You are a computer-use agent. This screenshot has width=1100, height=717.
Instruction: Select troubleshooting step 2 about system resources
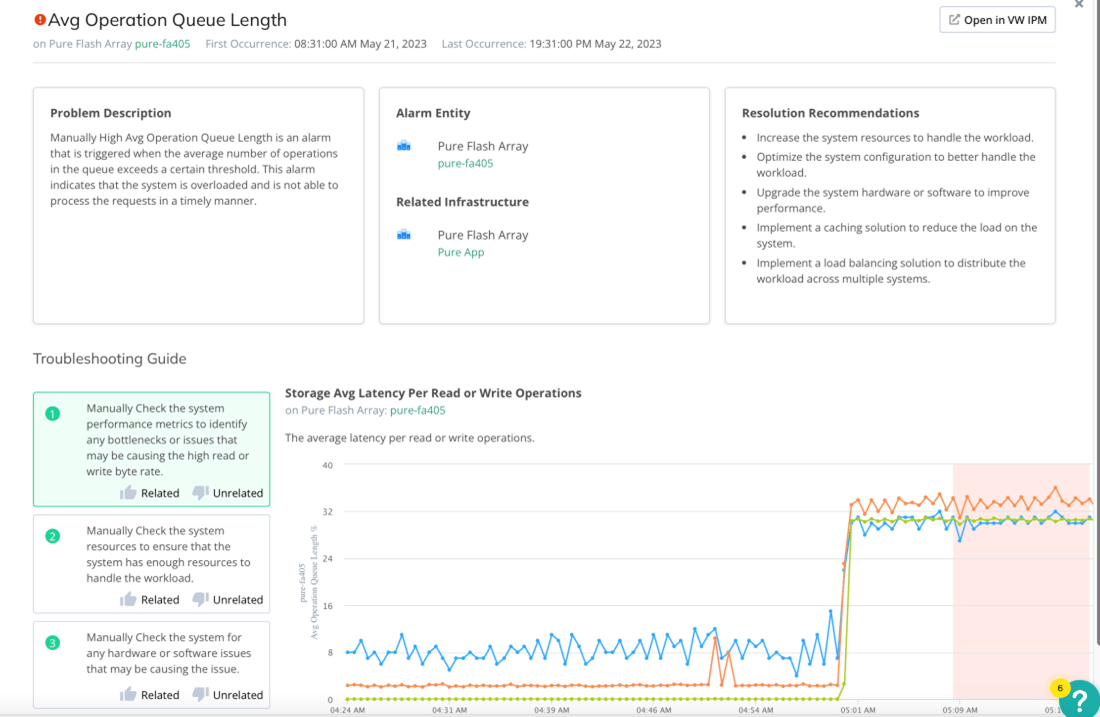point(152,563)
